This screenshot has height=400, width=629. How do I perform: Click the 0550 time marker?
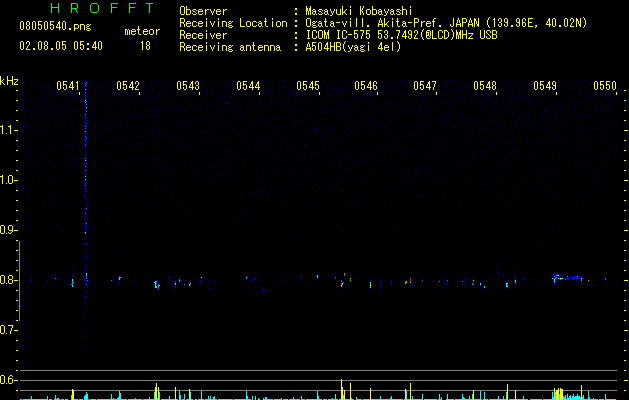click(605, 86)
